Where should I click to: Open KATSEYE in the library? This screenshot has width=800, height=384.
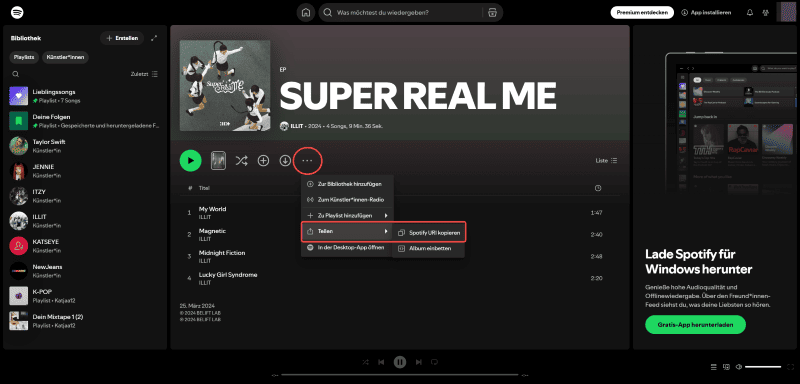click(85, 246)
